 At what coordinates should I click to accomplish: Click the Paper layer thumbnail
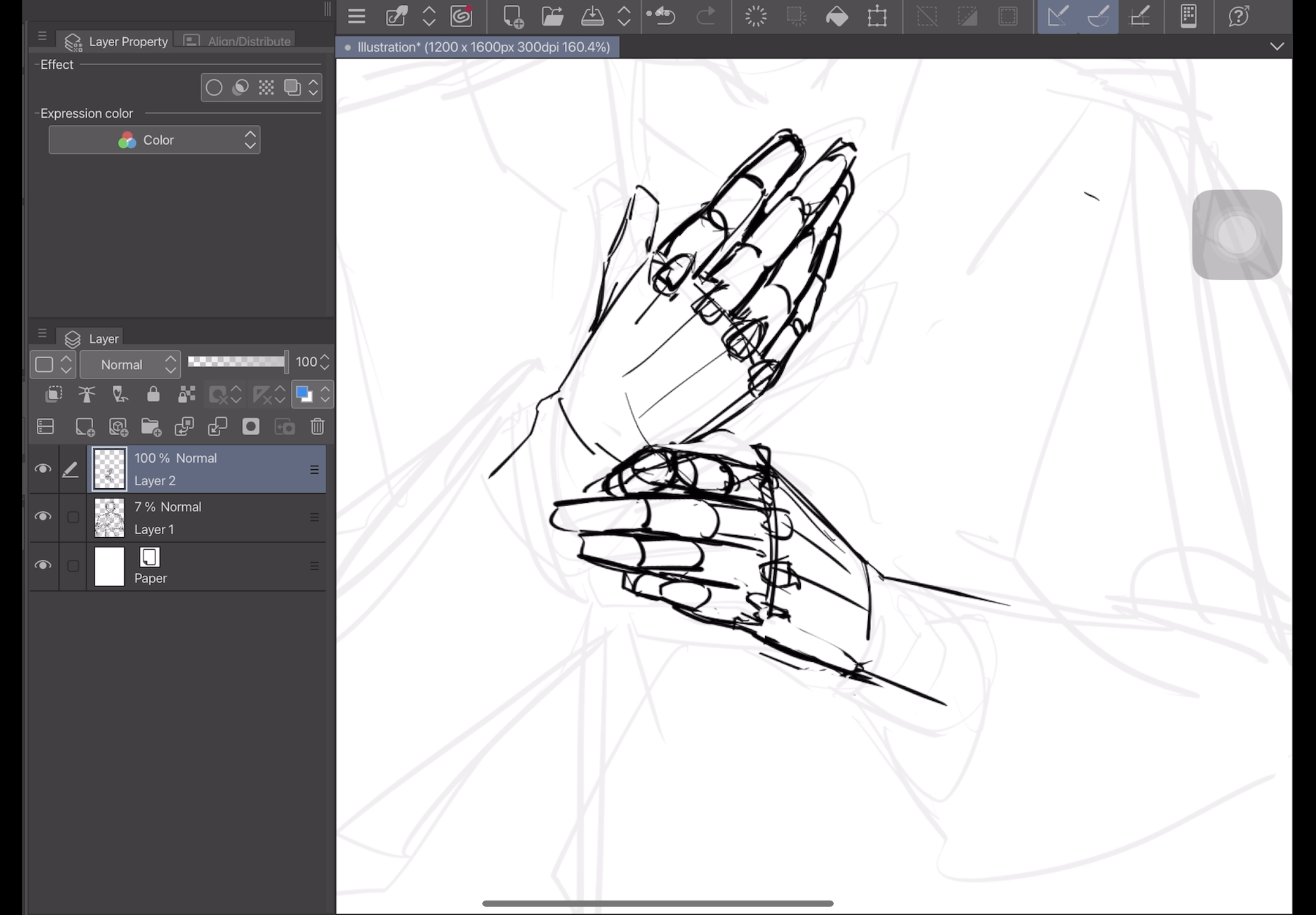(109, 566)
